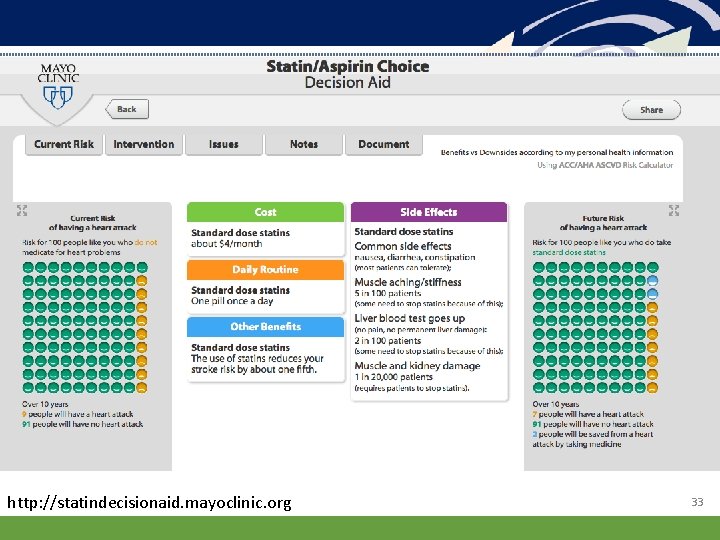Click 'Muscle aching/stiffness' side effect

point(408,282)
